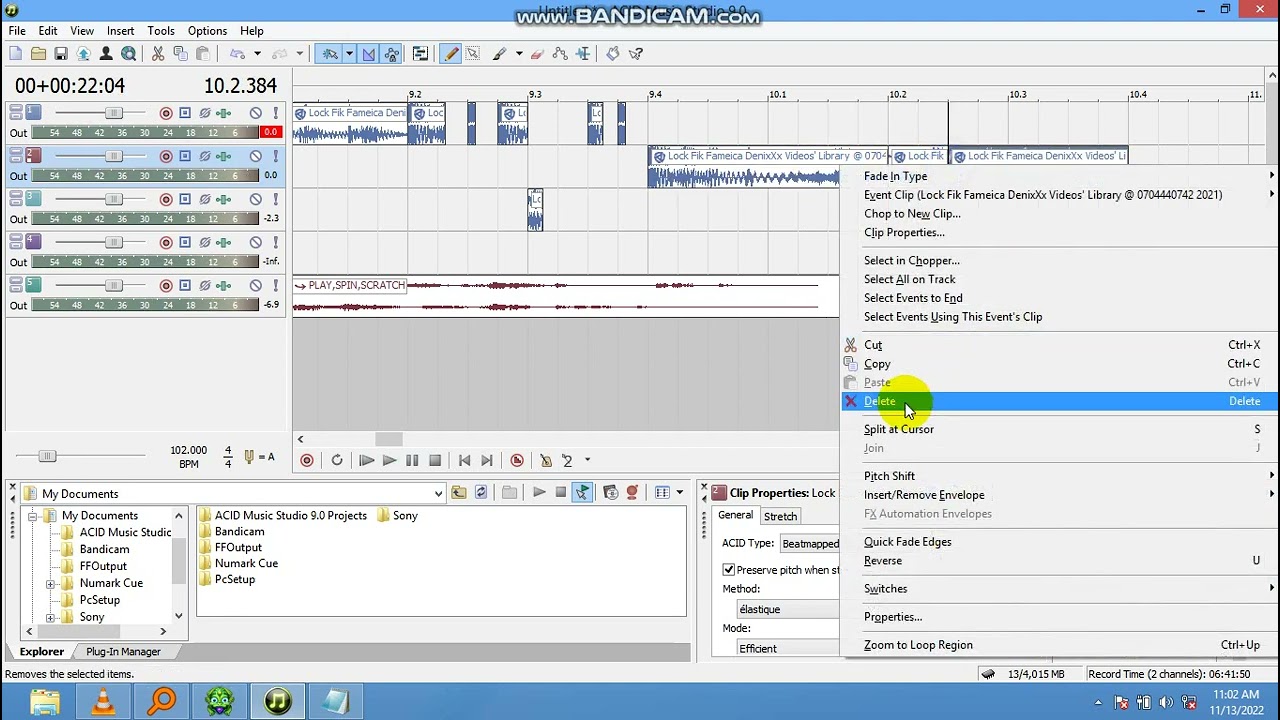This screenshot has width=1280, height=720.
Task: Expand the Switches submenu
Action: point(1060,589)
